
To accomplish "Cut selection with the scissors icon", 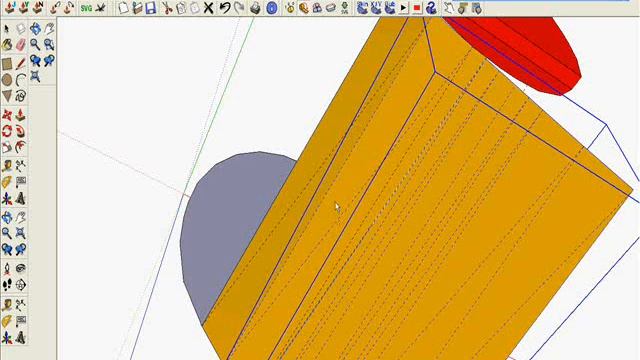I will pos(167,8).
